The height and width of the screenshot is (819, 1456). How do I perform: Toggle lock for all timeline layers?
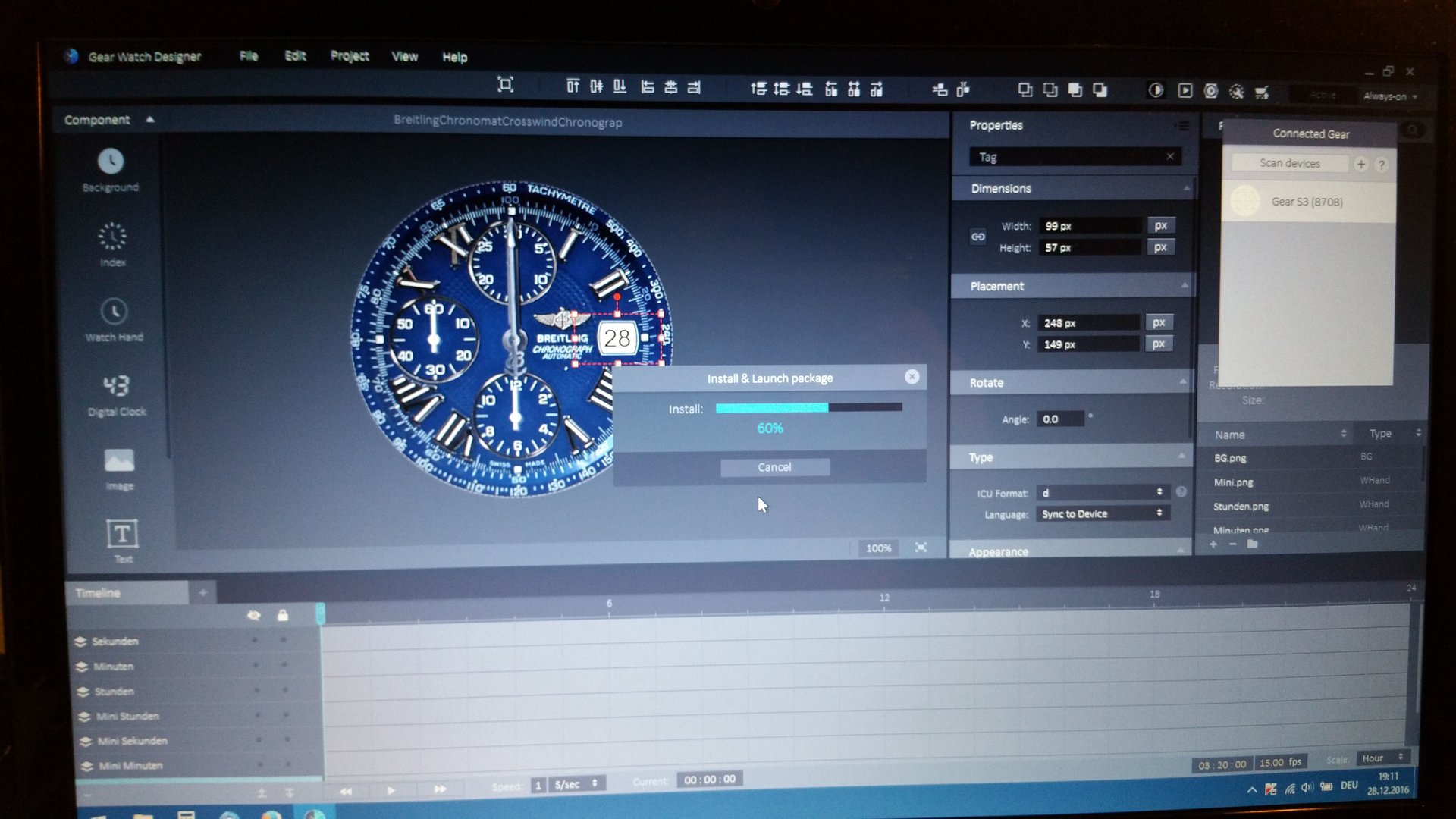pyautogui.click(x=283, y=615)
